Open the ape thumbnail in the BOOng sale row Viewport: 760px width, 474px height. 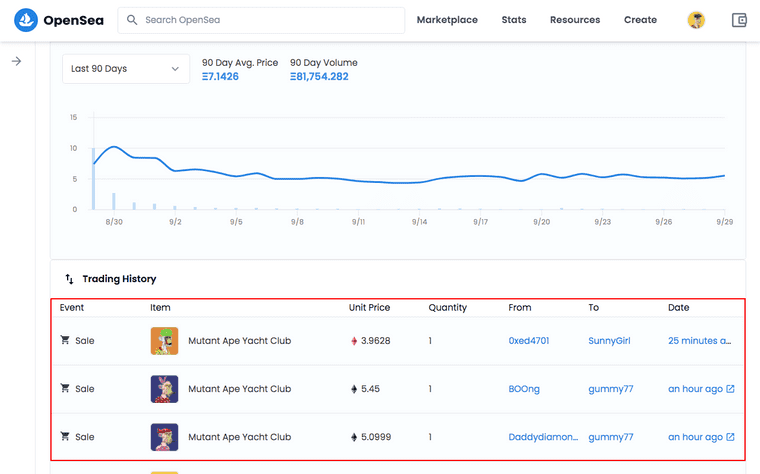164,389
